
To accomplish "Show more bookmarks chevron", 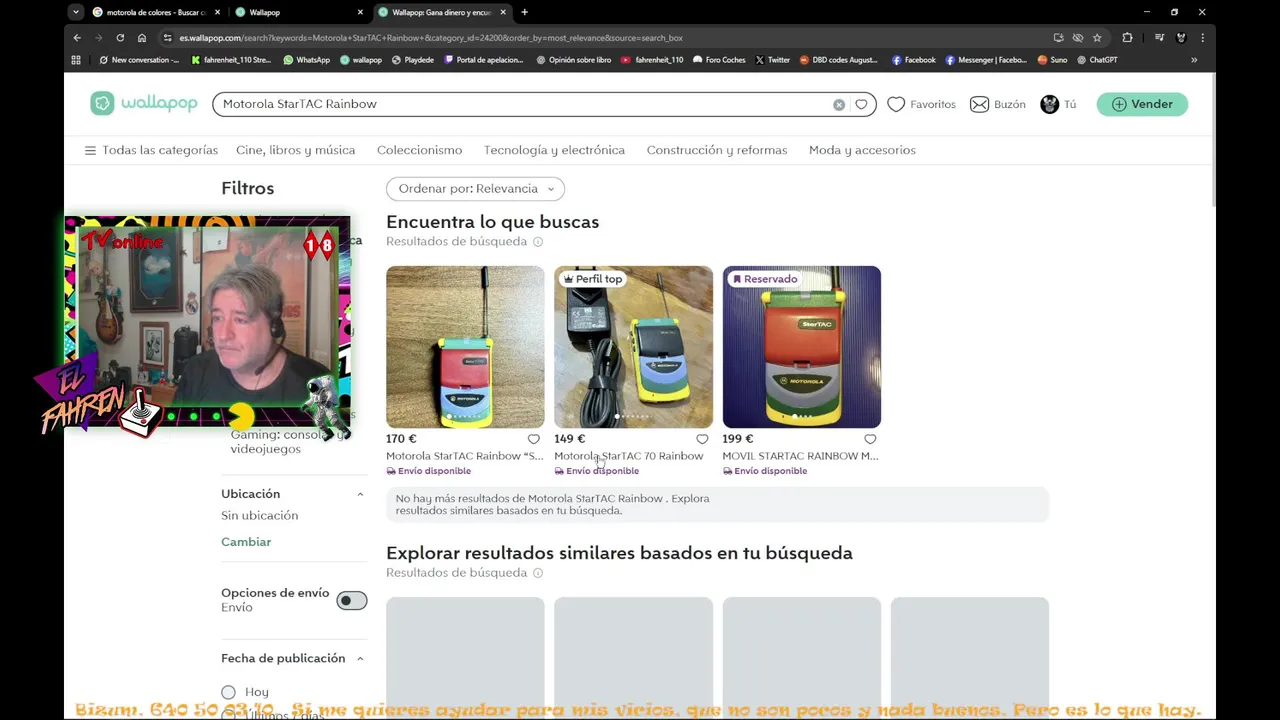I will [1193, 60].
